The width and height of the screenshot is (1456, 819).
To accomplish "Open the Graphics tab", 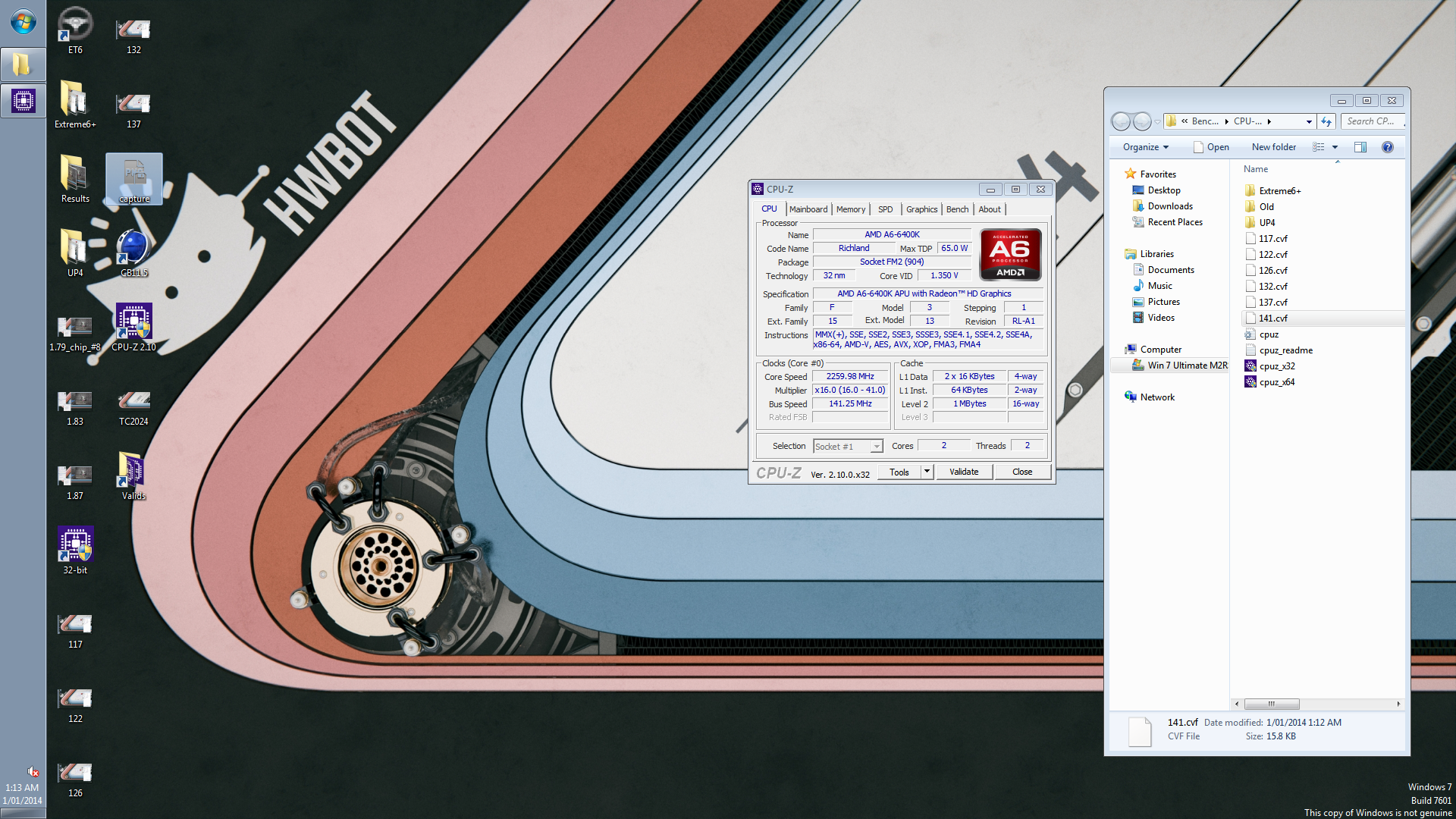I will (x=921, y=209).
